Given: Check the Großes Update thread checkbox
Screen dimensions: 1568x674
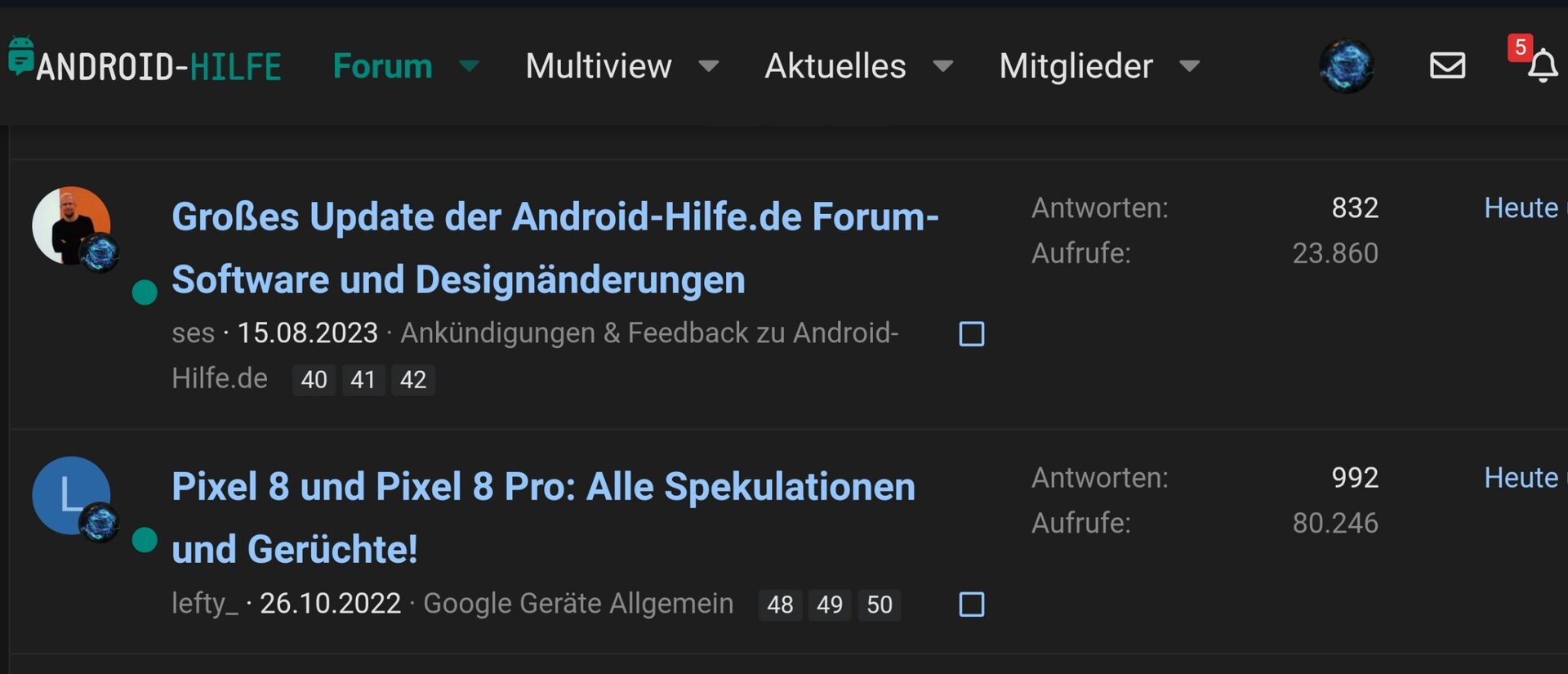Looking at the screenshot, I should point(971,334).
